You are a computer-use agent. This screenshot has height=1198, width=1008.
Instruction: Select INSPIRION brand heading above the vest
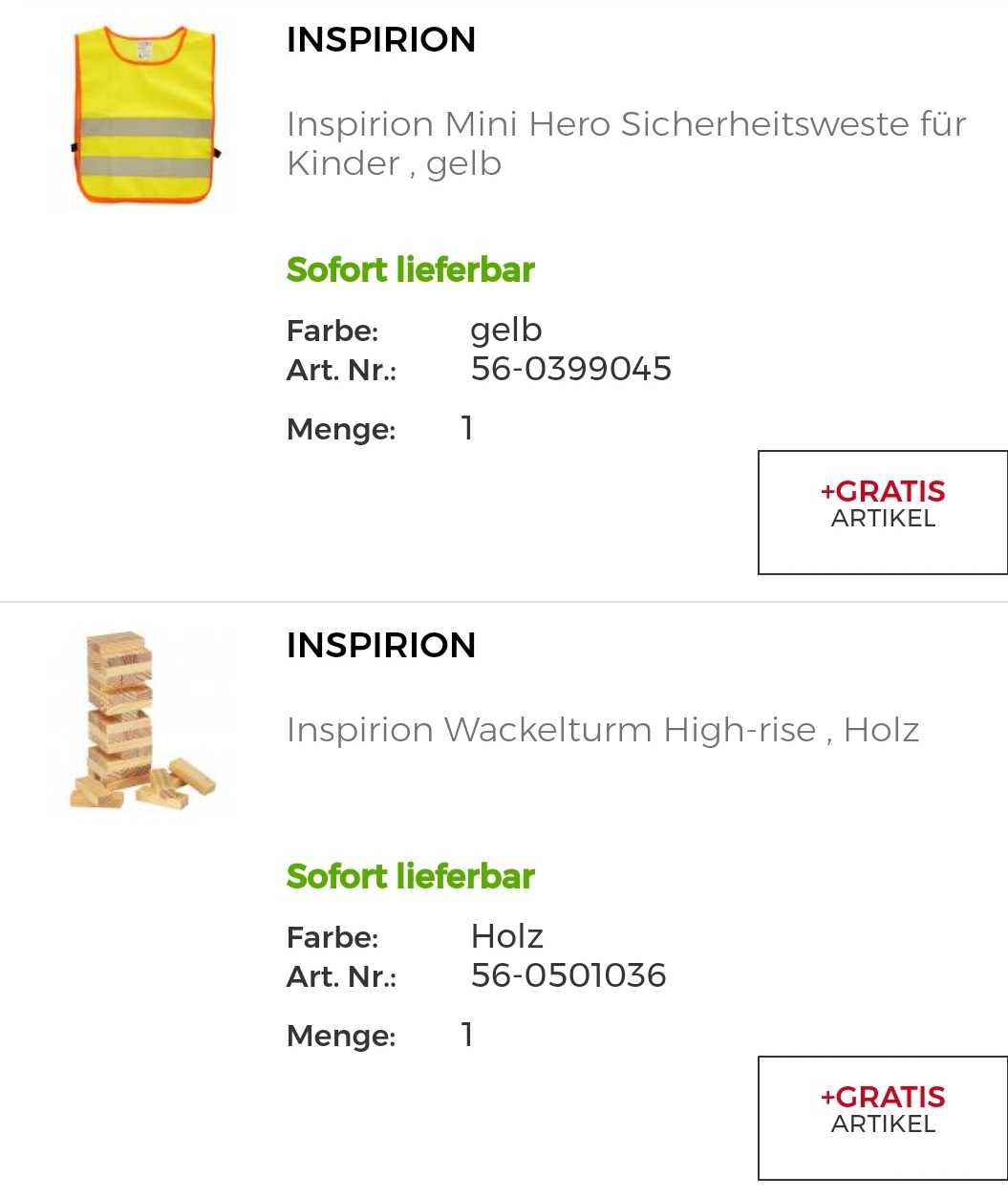[381, 39]
